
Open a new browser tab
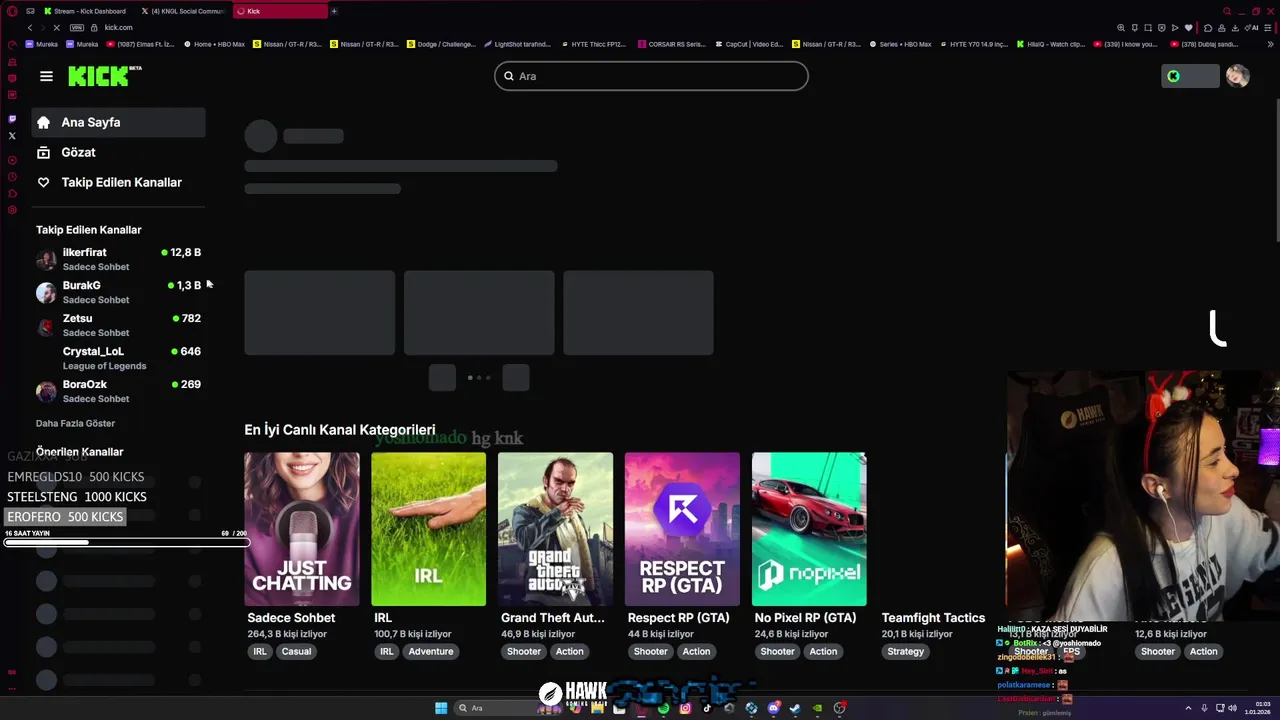[x=334, y=11]
